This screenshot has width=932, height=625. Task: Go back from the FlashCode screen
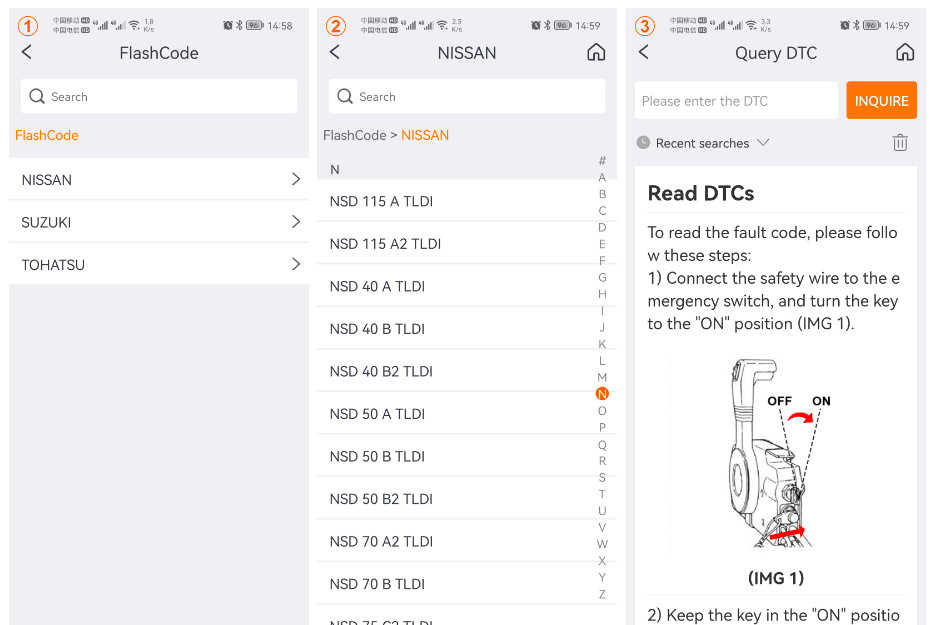point(27,52)
